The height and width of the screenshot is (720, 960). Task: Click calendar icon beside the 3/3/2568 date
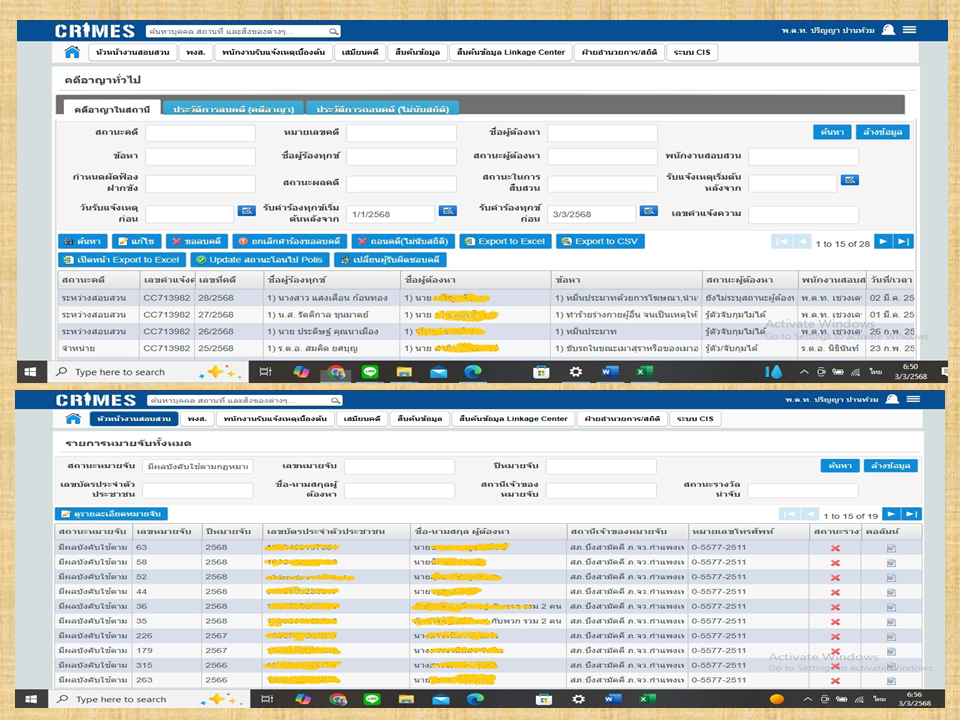649,211
